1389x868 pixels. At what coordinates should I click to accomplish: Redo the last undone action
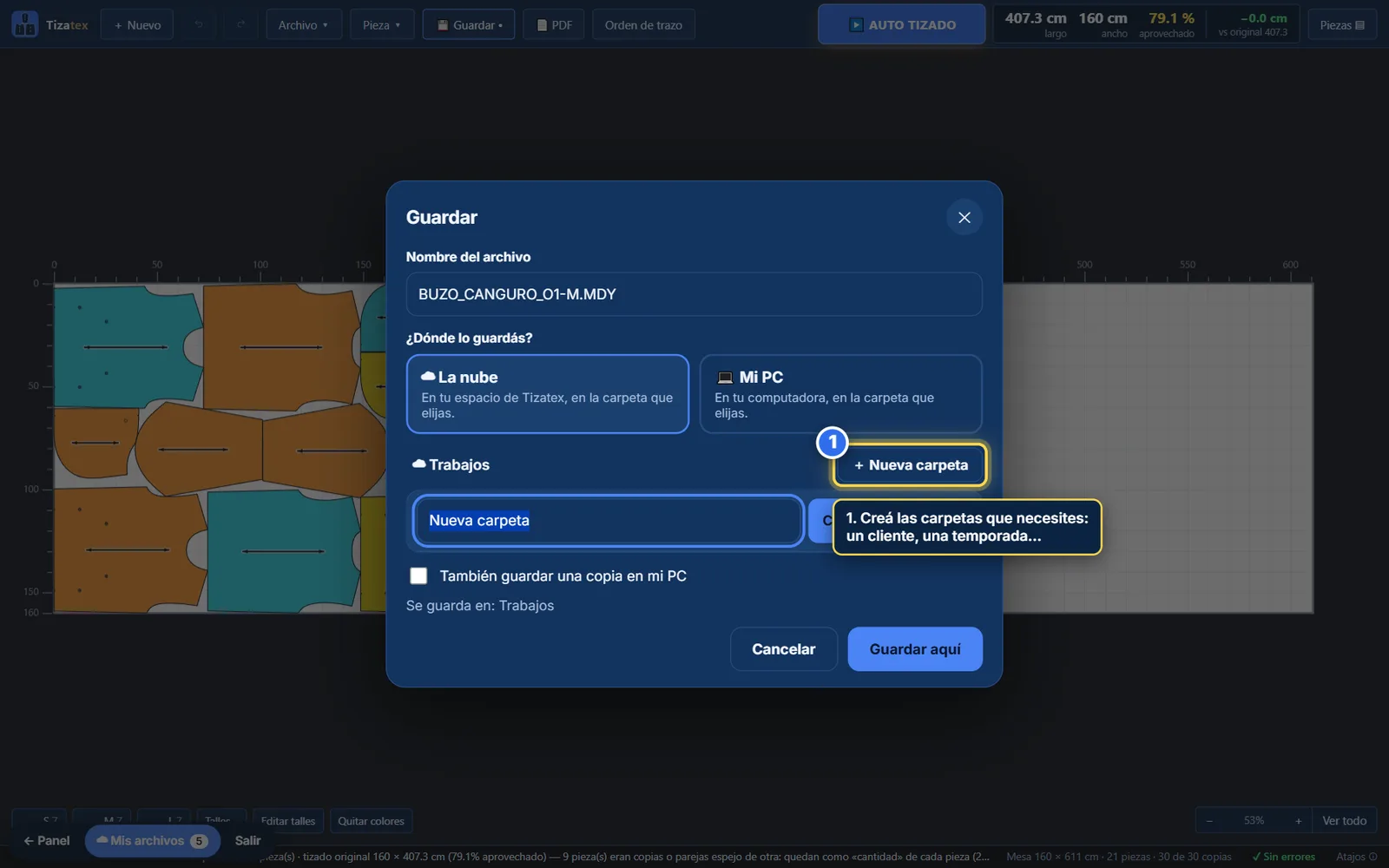pyautogui.click(x=240, y=25)
